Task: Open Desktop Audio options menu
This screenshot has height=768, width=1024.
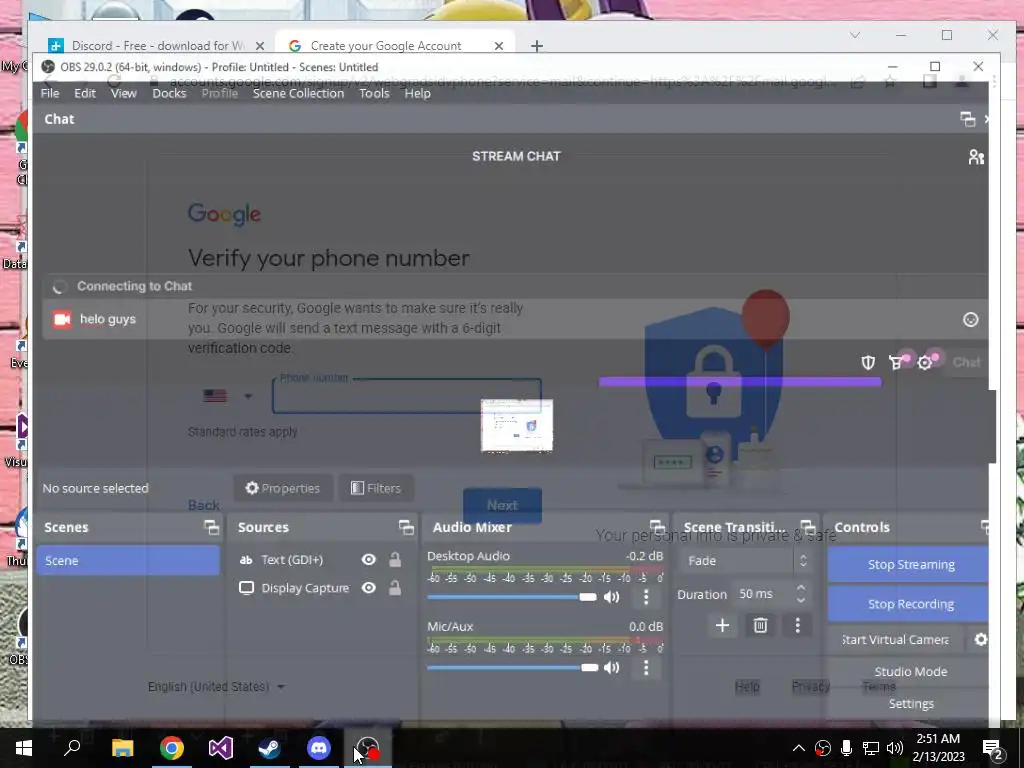Action: tap(646, 597)
